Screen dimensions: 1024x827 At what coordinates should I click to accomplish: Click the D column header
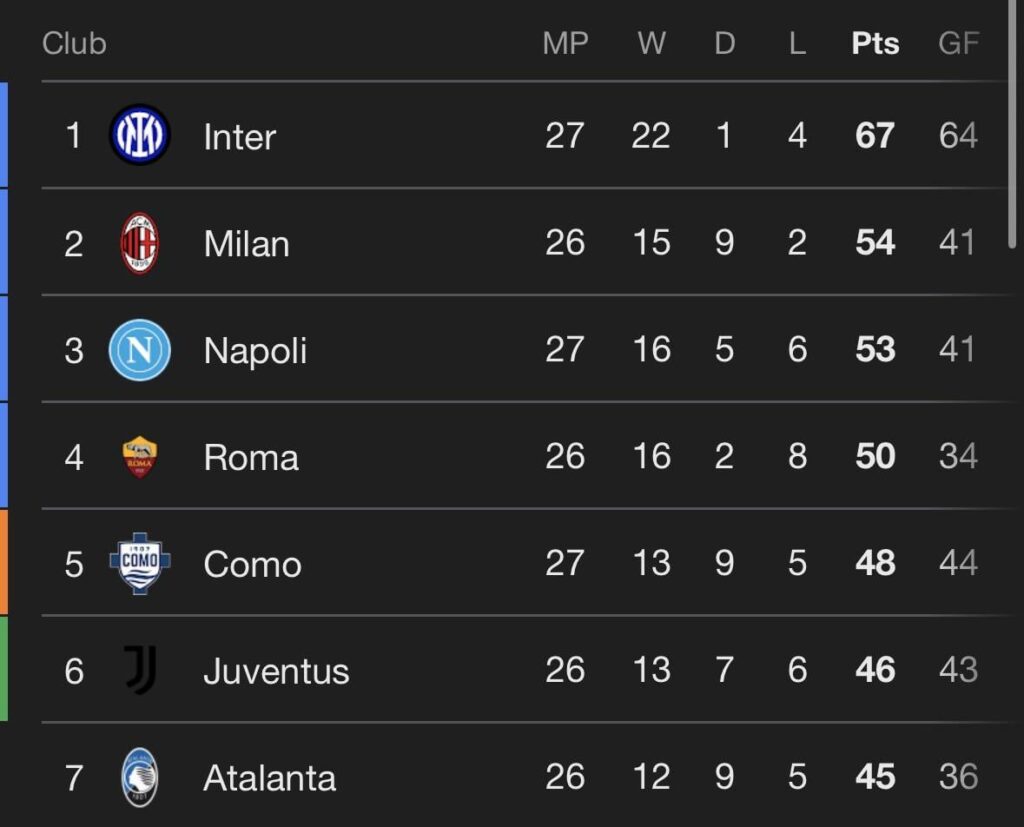tap(724, 43)
